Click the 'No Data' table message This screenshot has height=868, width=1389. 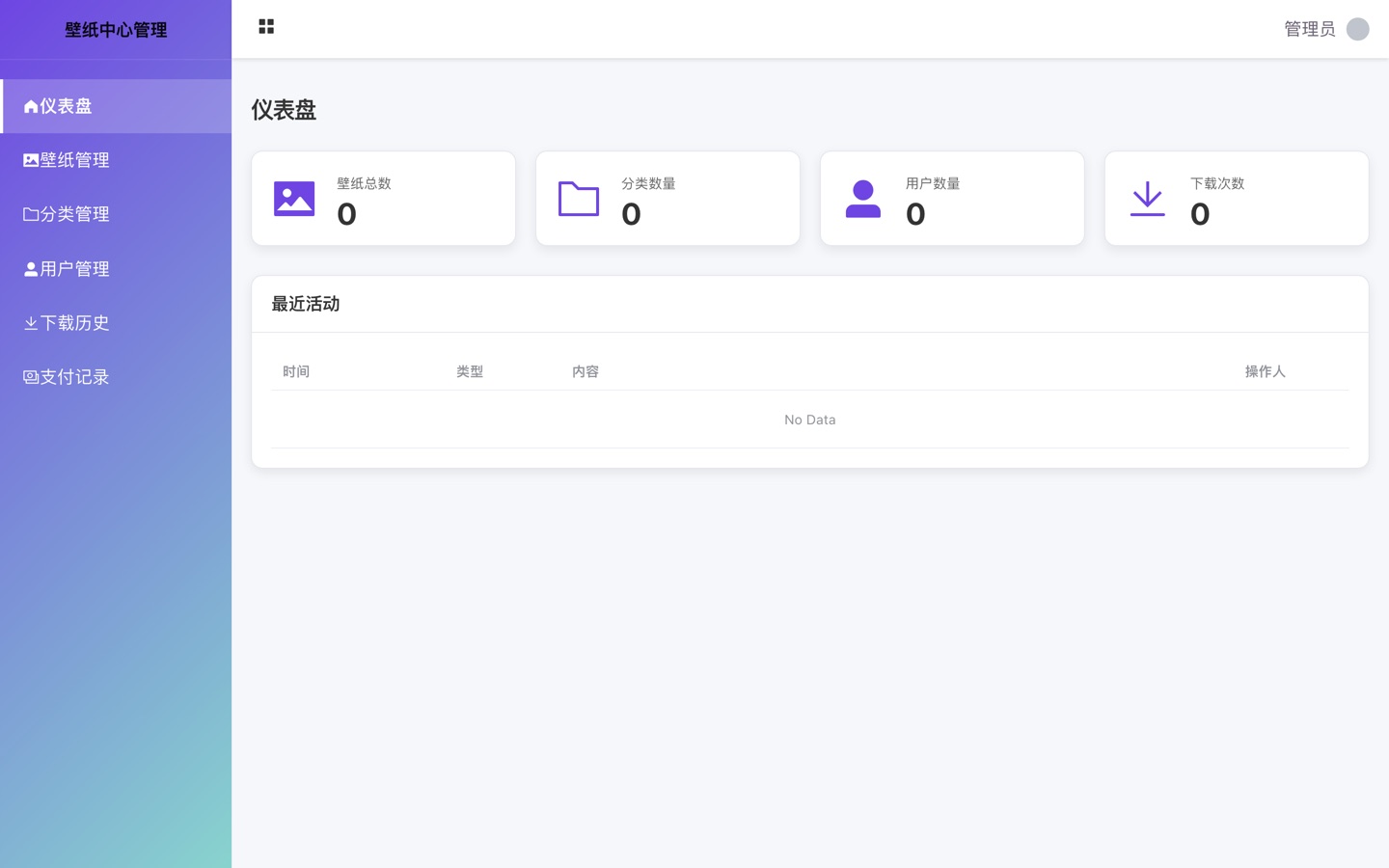click(x=810, y=420)
